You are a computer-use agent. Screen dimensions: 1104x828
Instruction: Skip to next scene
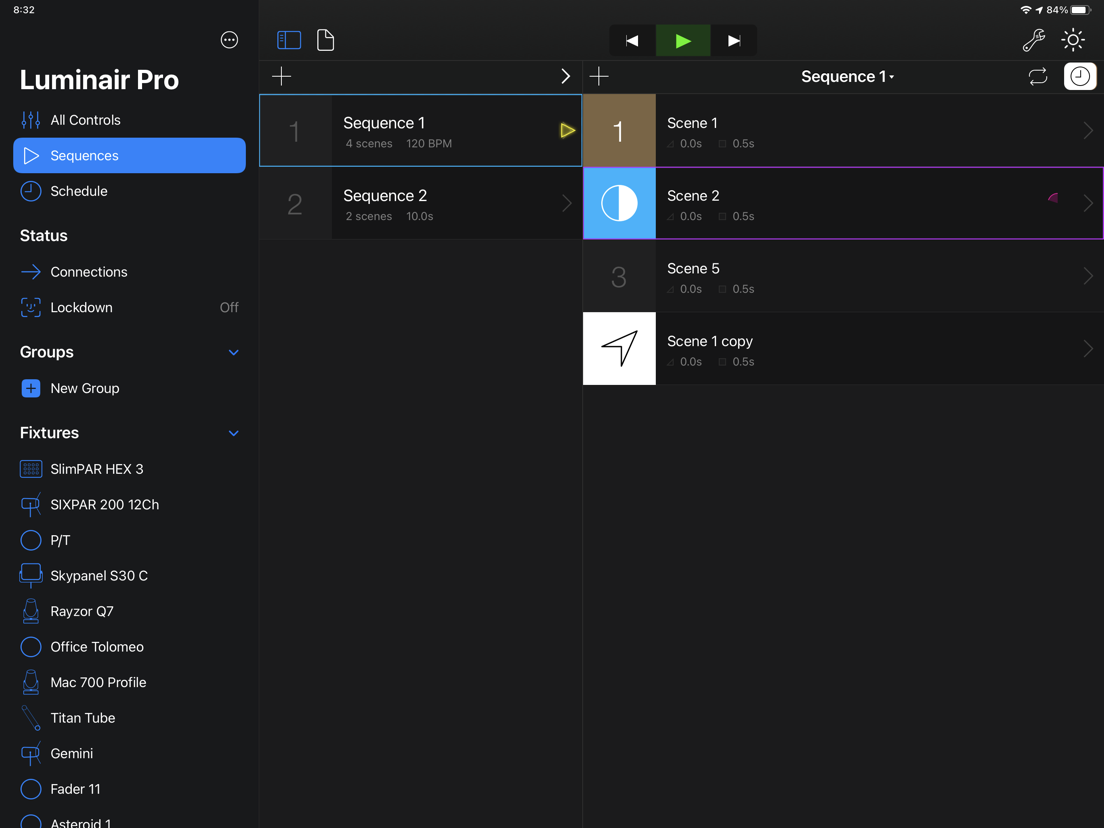(734, 41)
